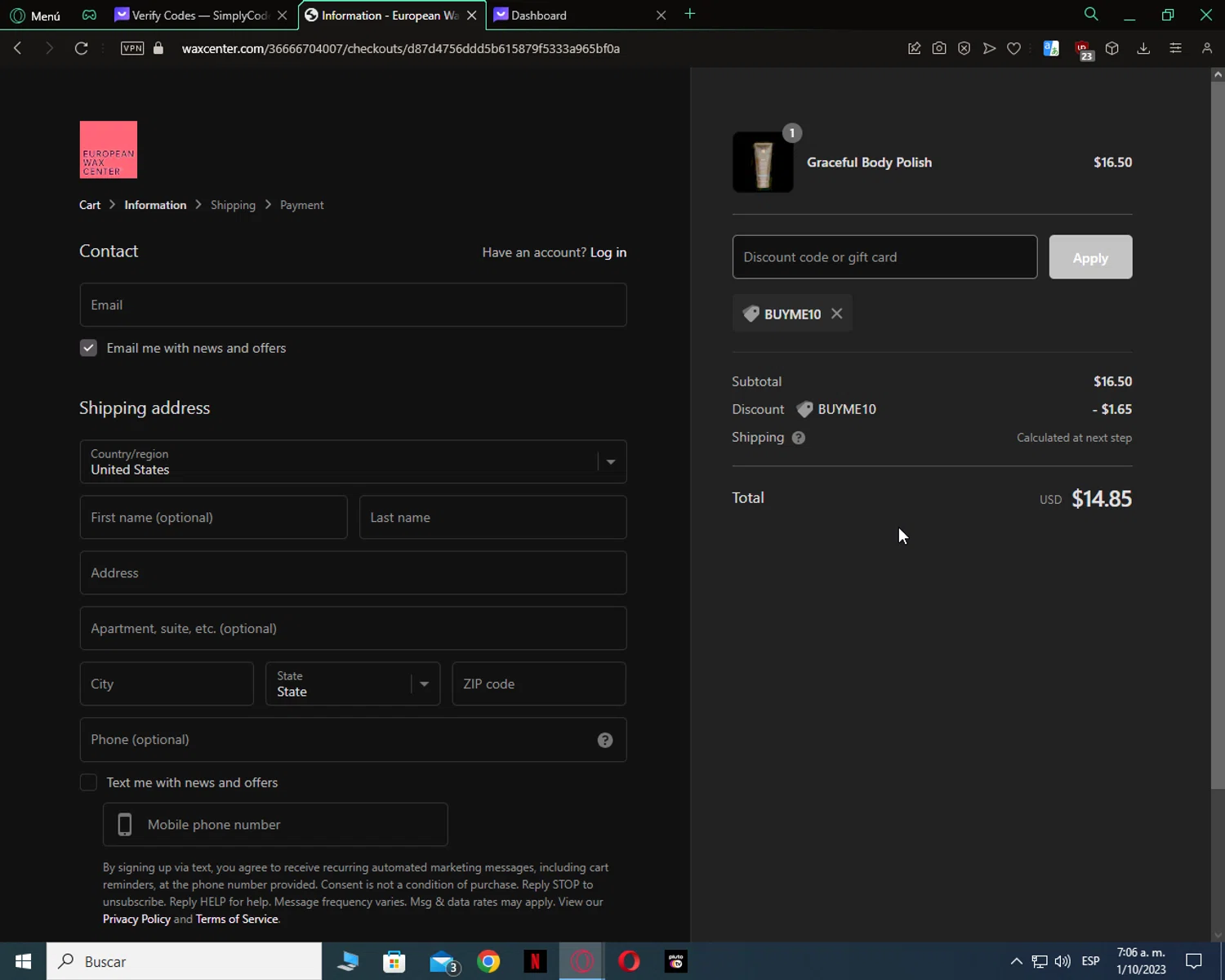Open Google Chrome from taskbar
Image resolution: width=1225 pixels, height=980 pixels.
point(488,961)
